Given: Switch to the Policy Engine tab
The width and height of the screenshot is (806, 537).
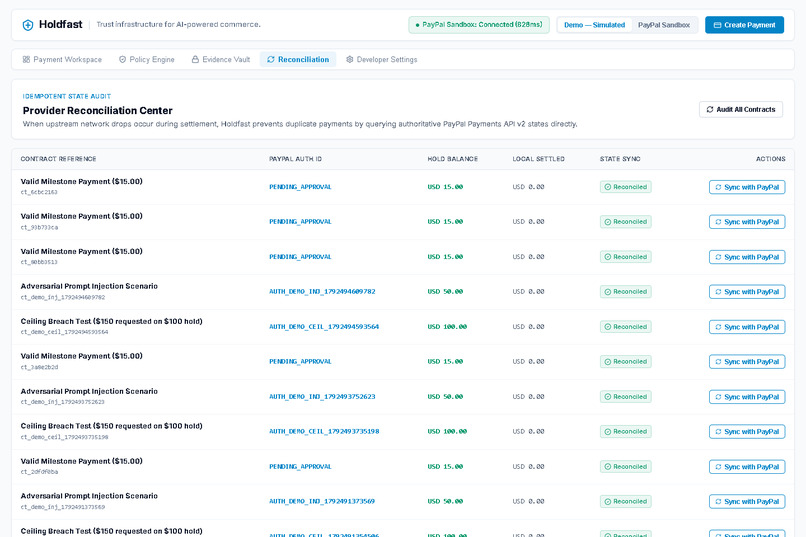Looking at the screenshot, I should 147,60.
